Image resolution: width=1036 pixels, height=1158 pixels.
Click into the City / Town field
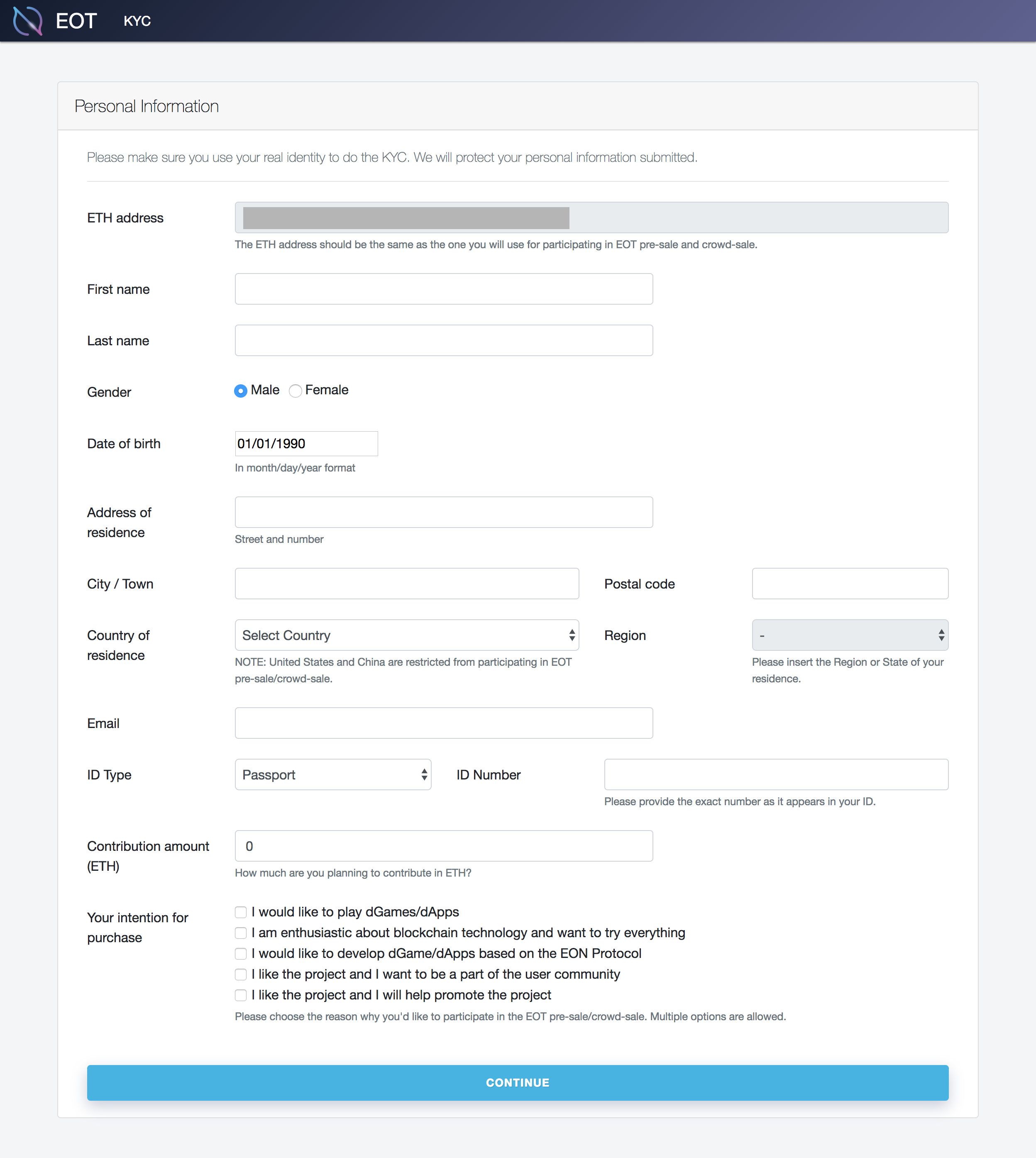click(407, 584)
